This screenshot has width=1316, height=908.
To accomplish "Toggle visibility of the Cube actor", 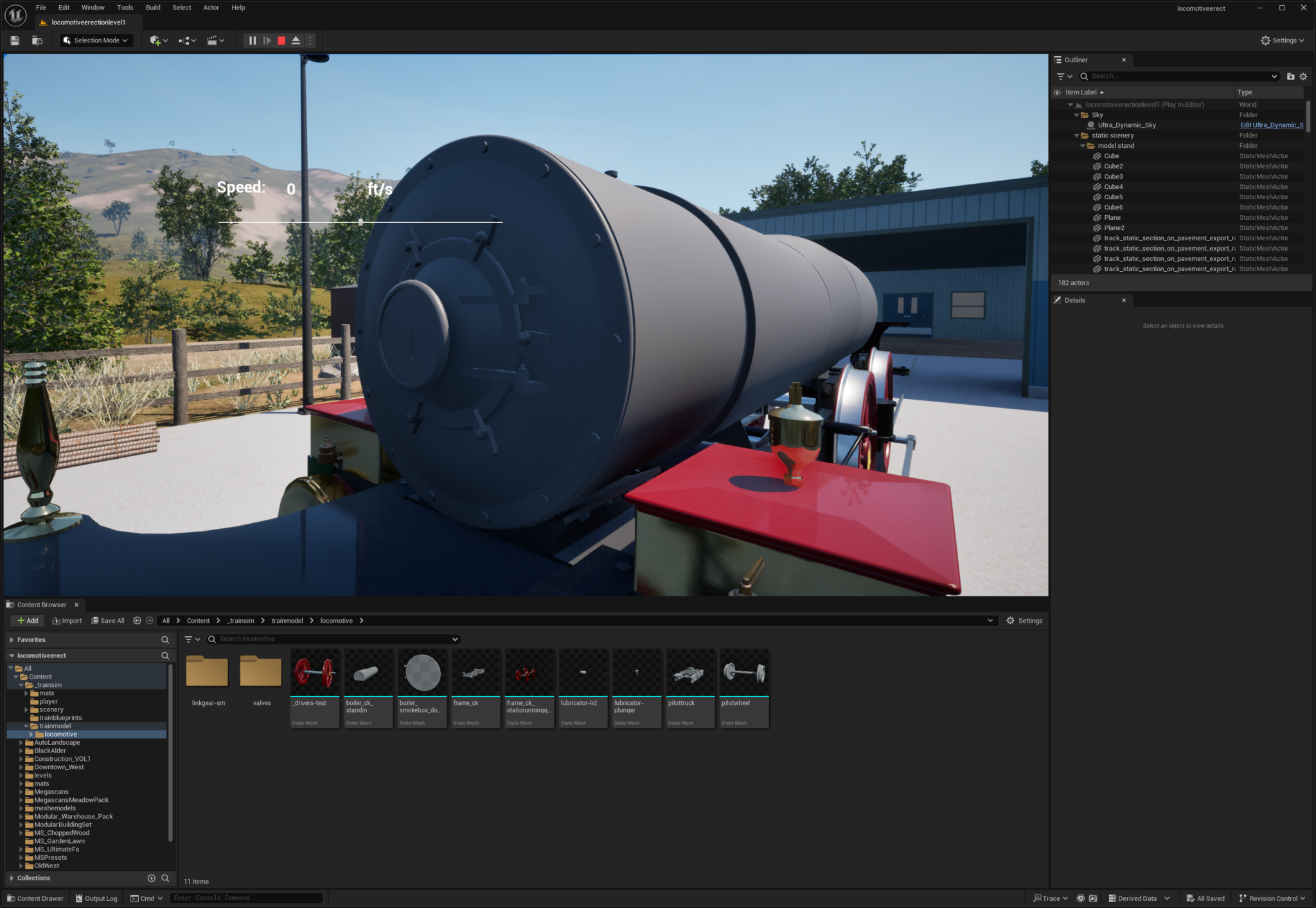I will click(x=1057, y=156).
